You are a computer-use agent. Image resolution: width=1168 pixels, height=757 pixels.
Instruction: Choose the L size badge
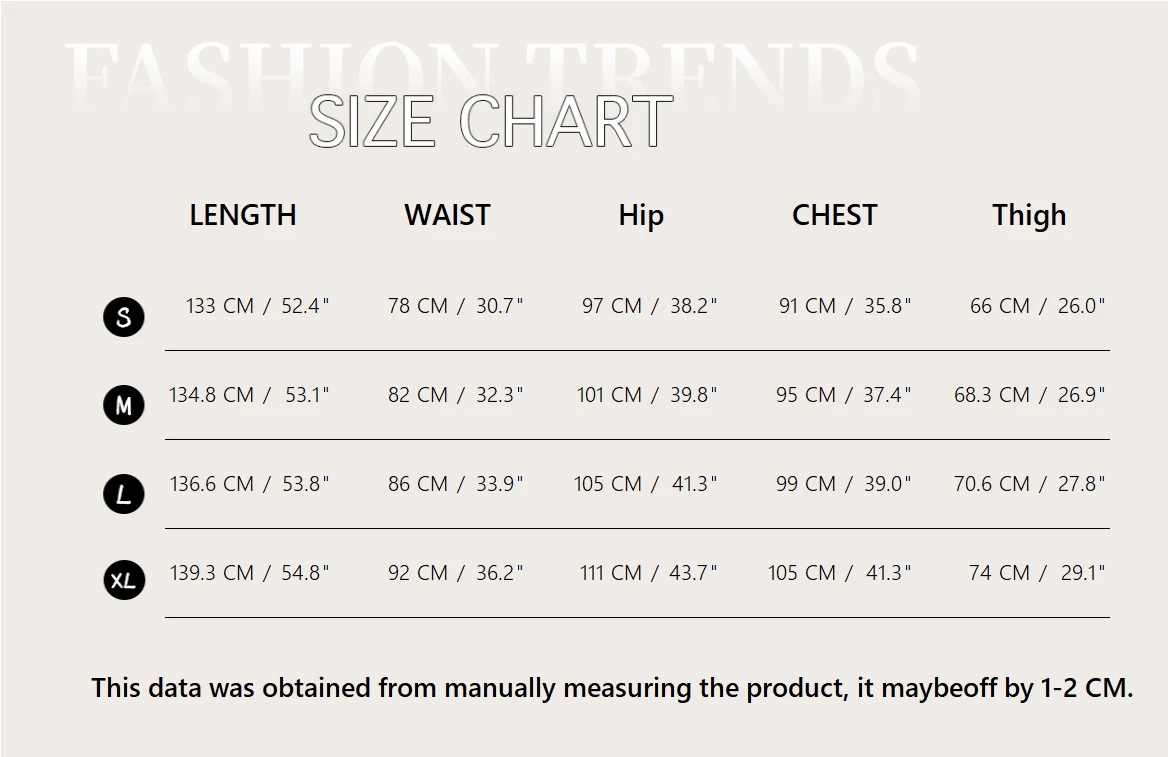124,494
